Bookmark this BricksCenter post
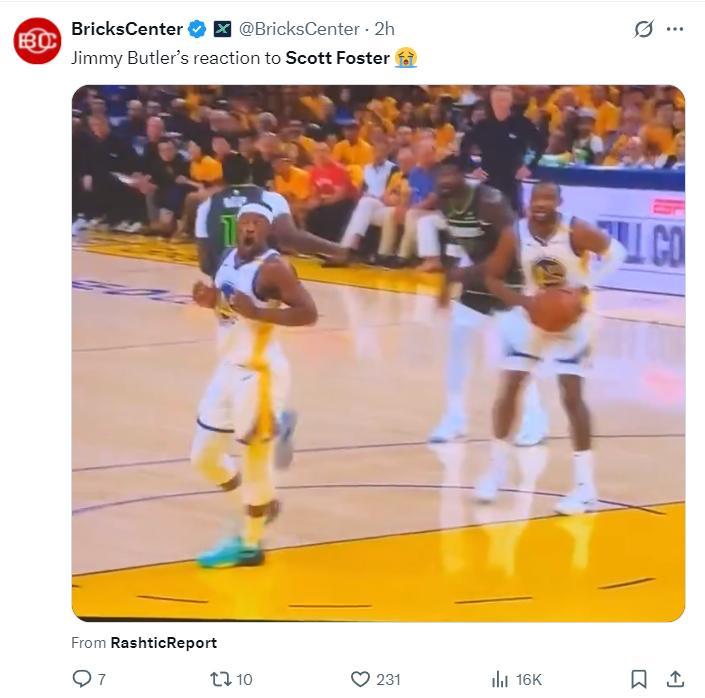The height and width of the screenshot is (698, 705). pyautogui.click(x=638, y=679)
